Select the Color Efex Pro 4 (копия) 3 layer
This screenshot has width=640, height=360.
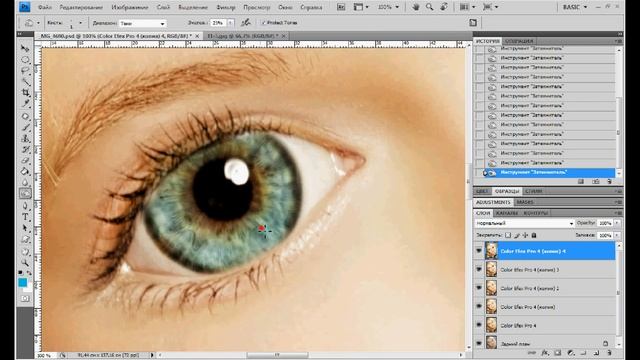(549, 269)
